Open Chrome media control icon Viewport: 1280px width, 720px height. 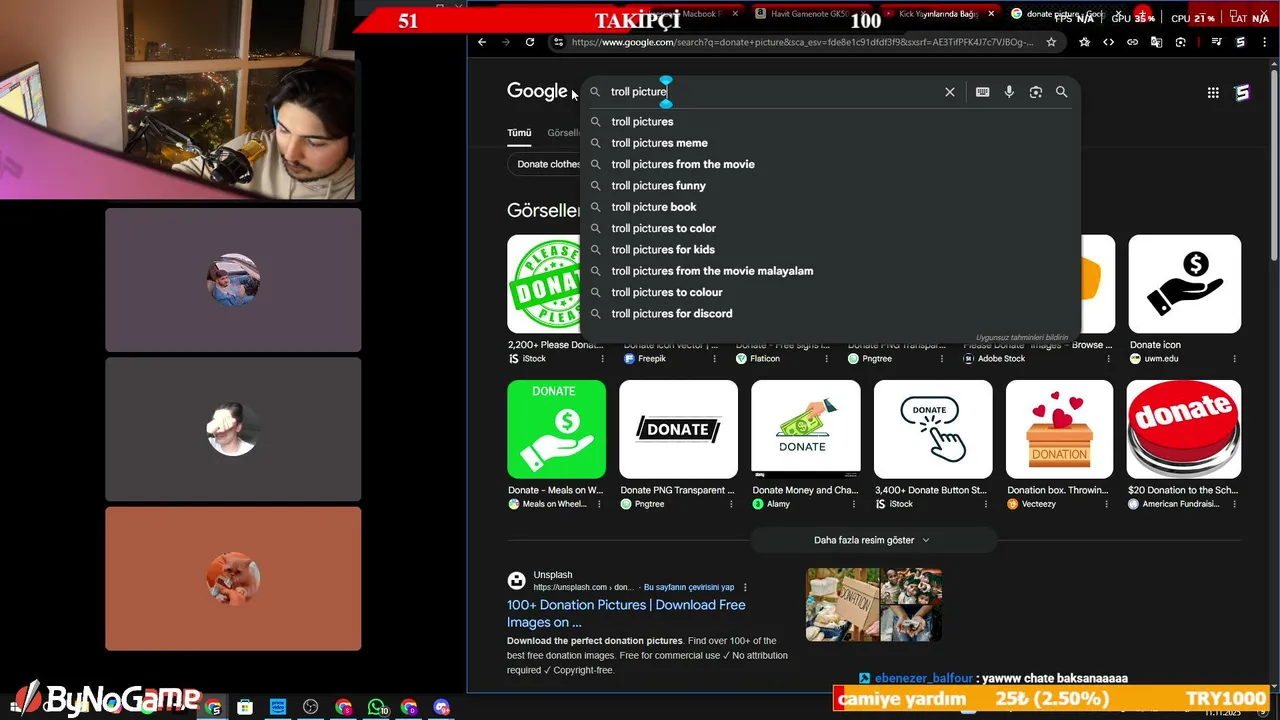pyautogui.click(x=1216, y=42)
